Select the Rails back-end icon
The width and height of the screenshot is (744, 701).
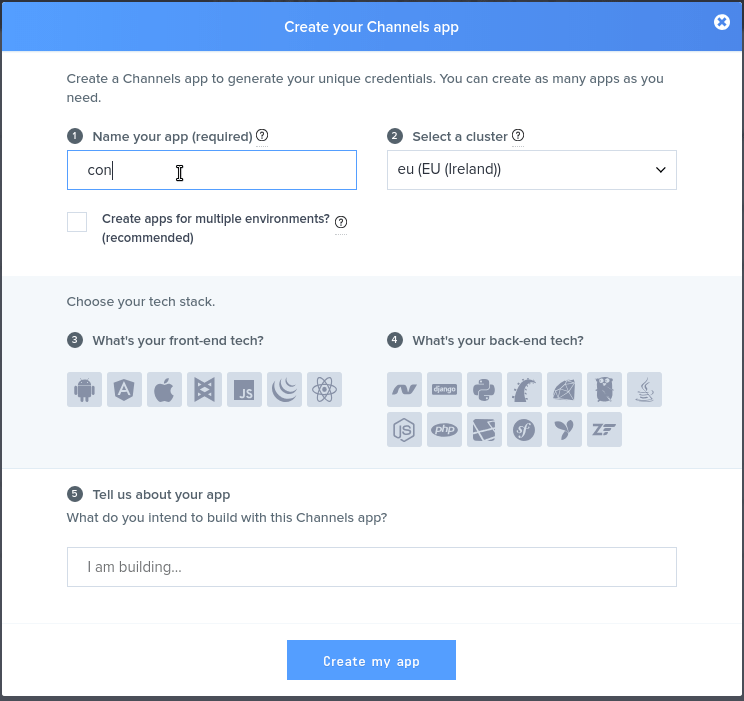pos(524,390)
